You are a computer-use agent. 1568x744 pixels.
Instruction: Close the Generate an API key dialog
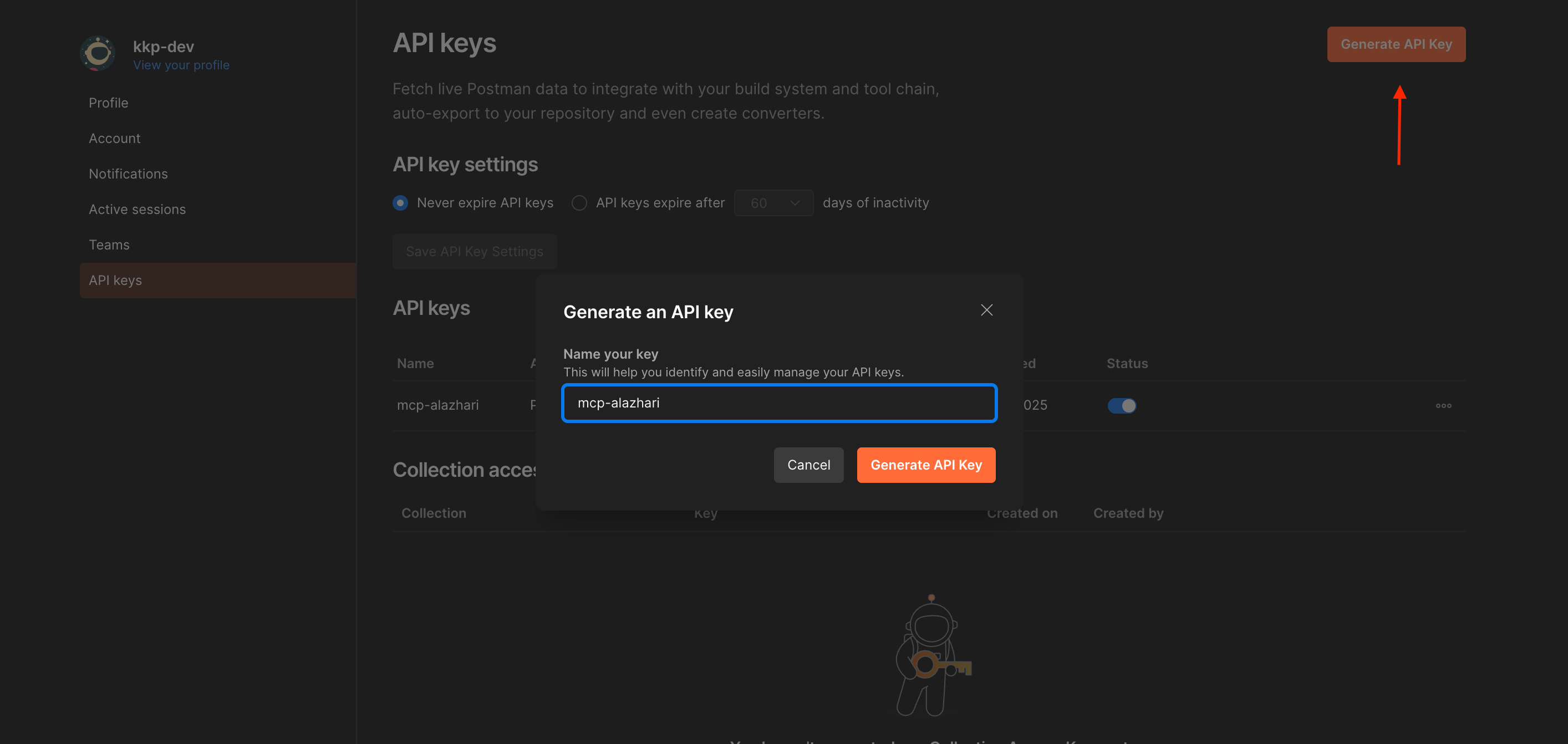[986, 310]
